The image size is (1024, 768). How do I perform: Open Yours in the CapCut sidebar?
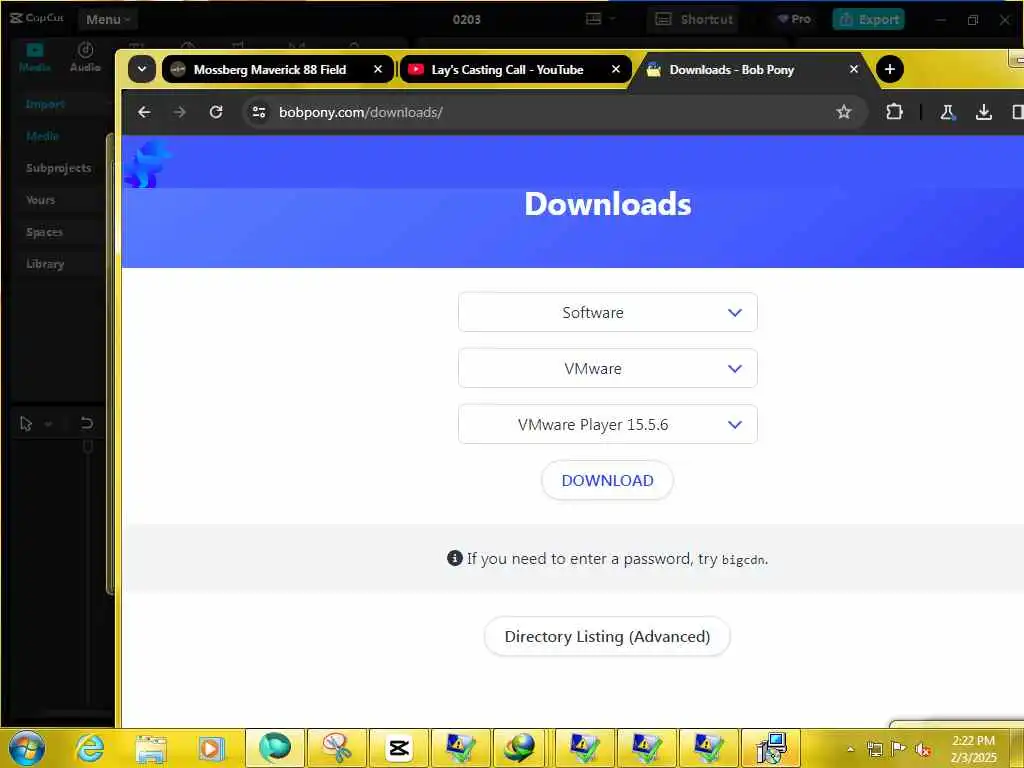click(x=40, y=200)
